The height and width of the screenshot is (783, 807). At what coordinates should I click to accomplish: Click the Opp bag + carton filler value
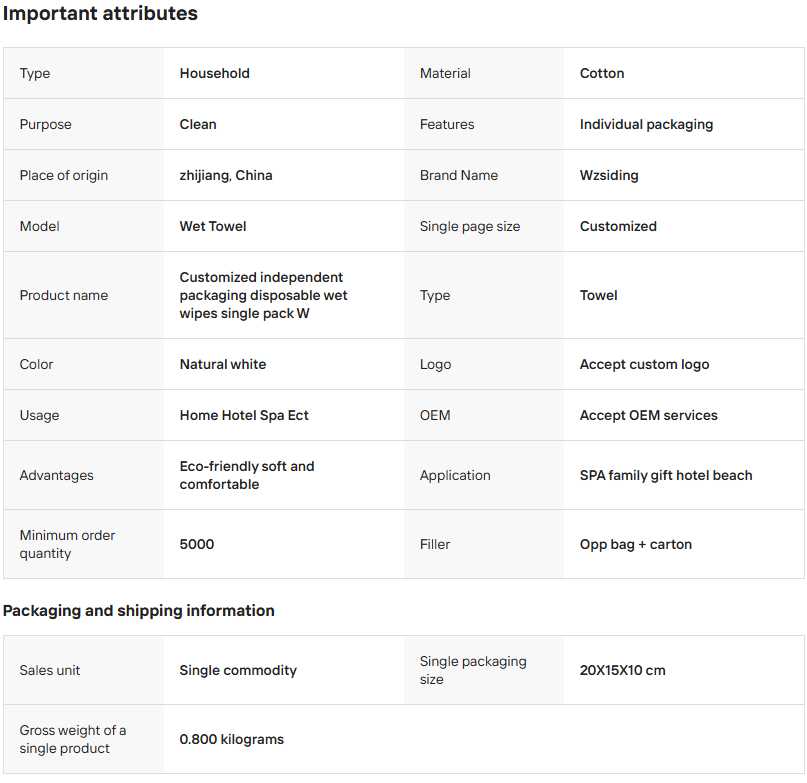click(x=636, y=545)
